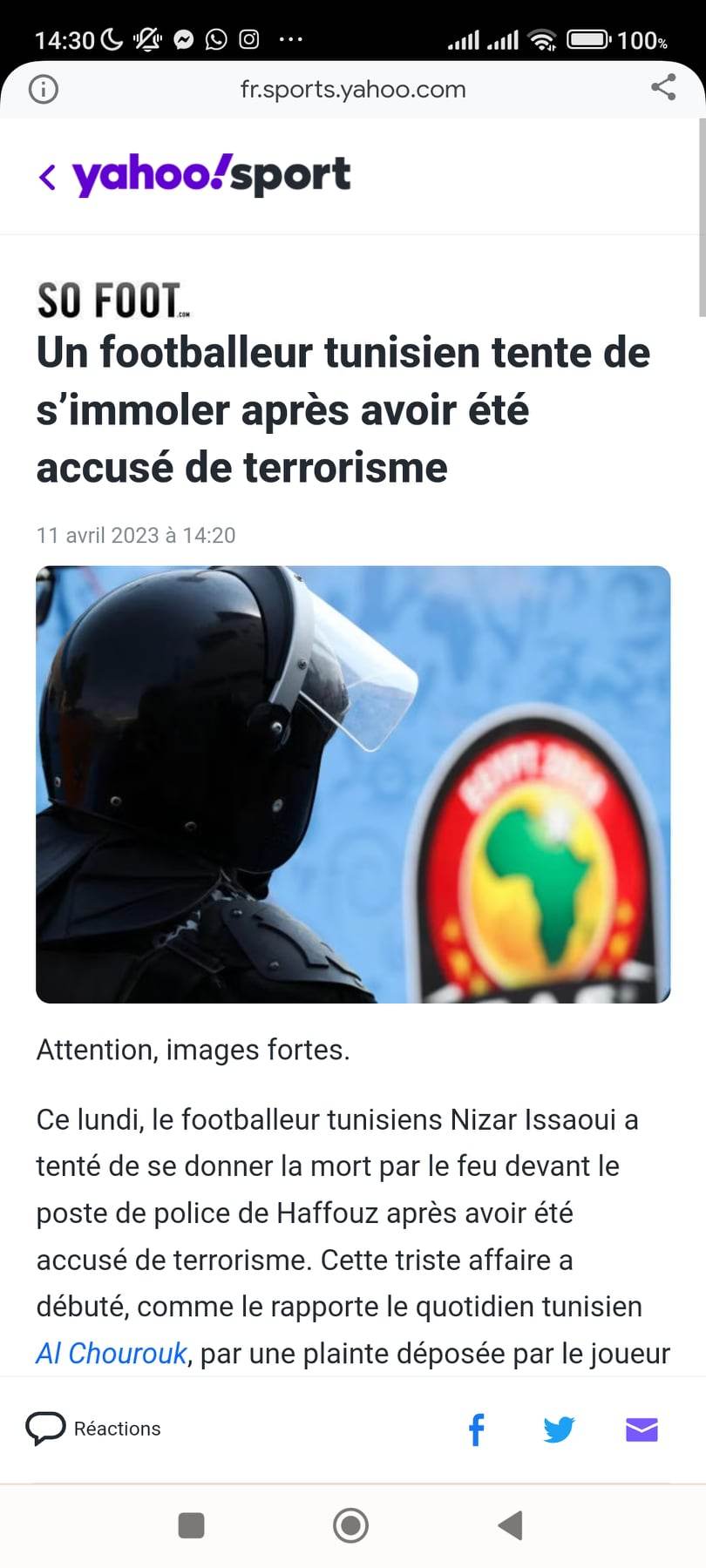Tap the Android home circle button

[350, 1525]
